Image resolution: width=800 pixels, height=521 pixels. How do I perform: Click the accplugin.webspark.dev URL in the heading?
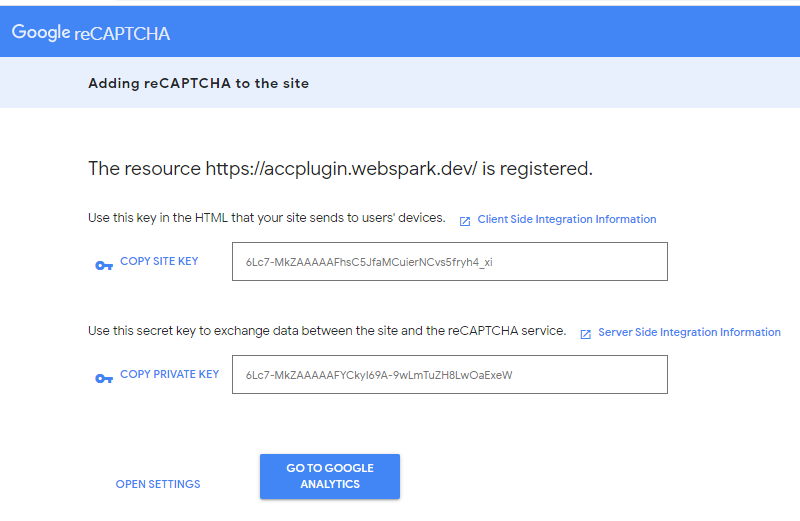[x=341, y=168]
